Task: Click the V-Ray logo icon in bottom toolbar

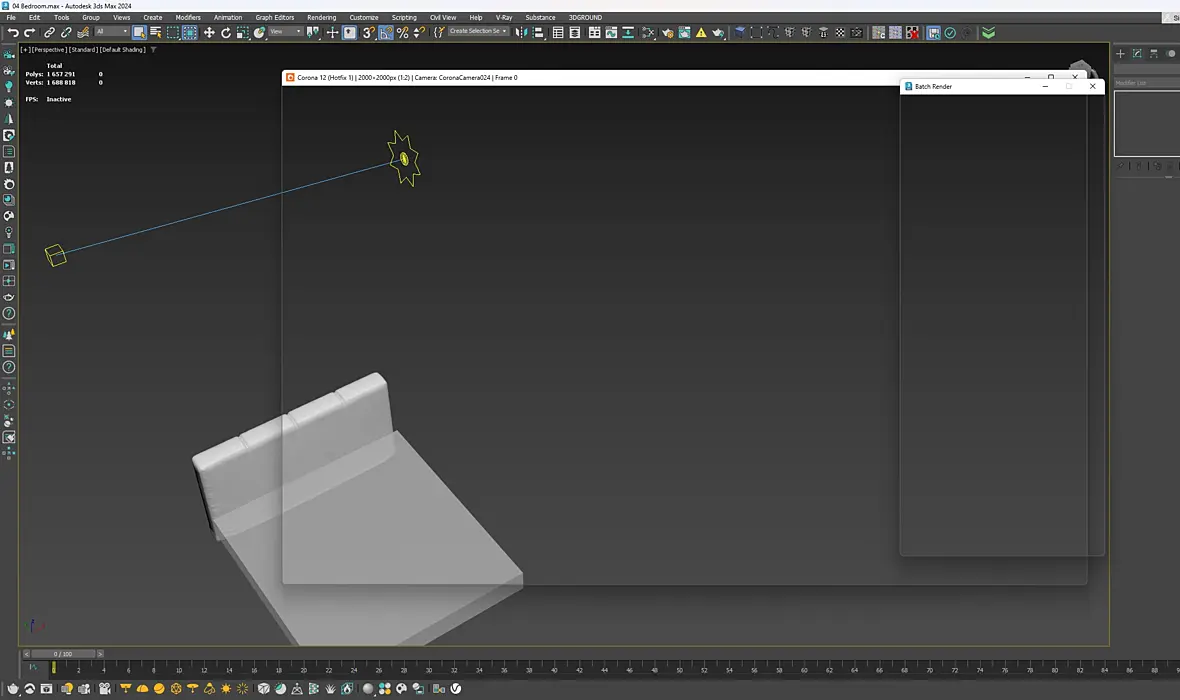Action: tap(456, 689)
